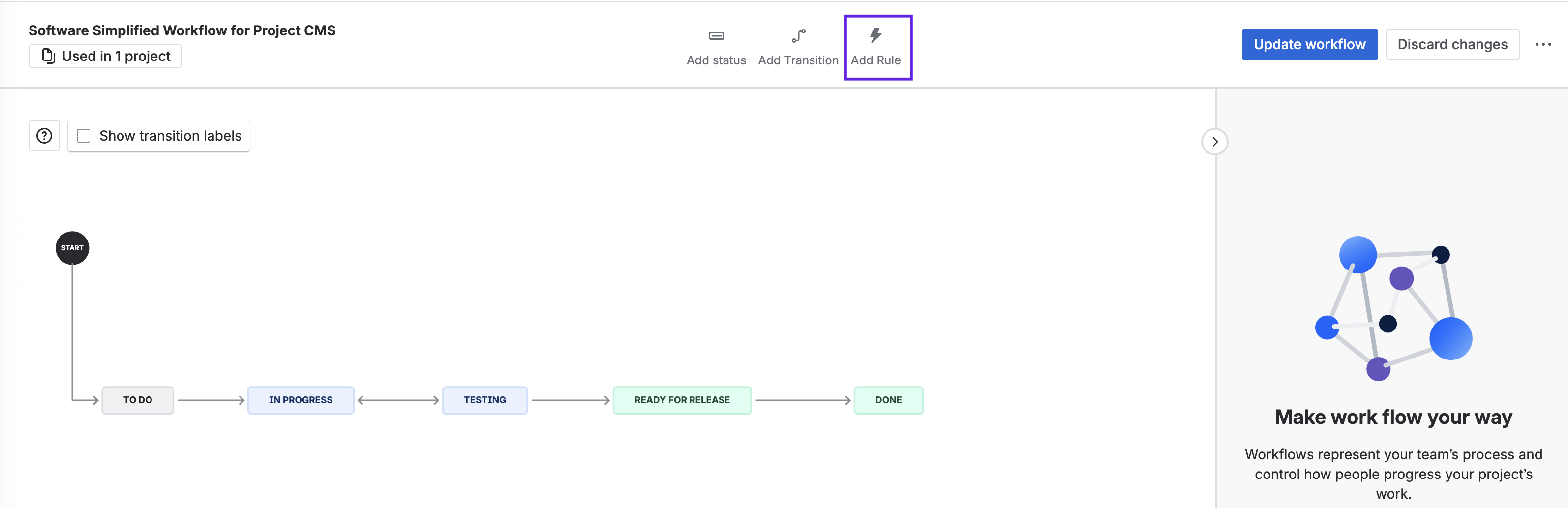Select transition arrow between TO DO and IN PROGRESS
This screenshot has width=1568, height=508.
click(211, 400)
